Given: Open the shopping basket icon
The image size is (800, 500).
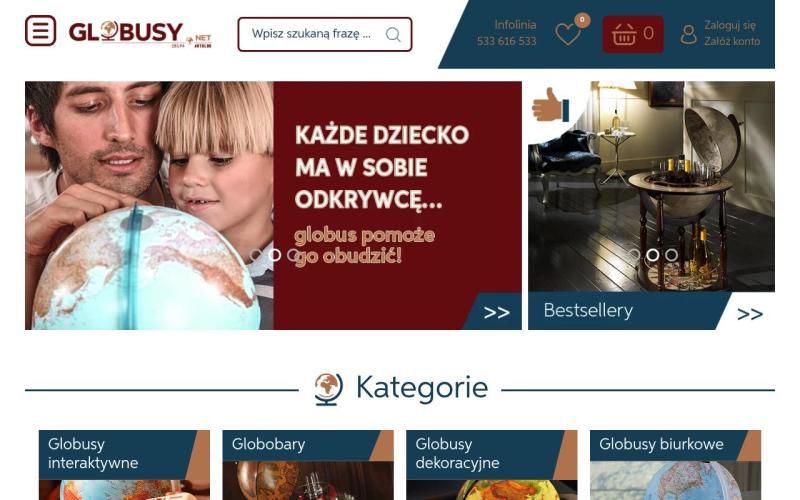Looking at the screenshot, I should point(624,34).
